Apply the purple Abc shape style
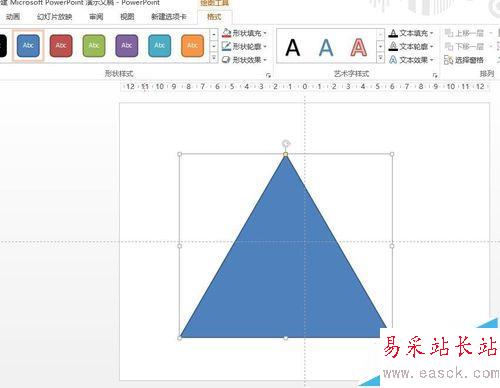The image size is (500, 388). (x=127, y=46)
